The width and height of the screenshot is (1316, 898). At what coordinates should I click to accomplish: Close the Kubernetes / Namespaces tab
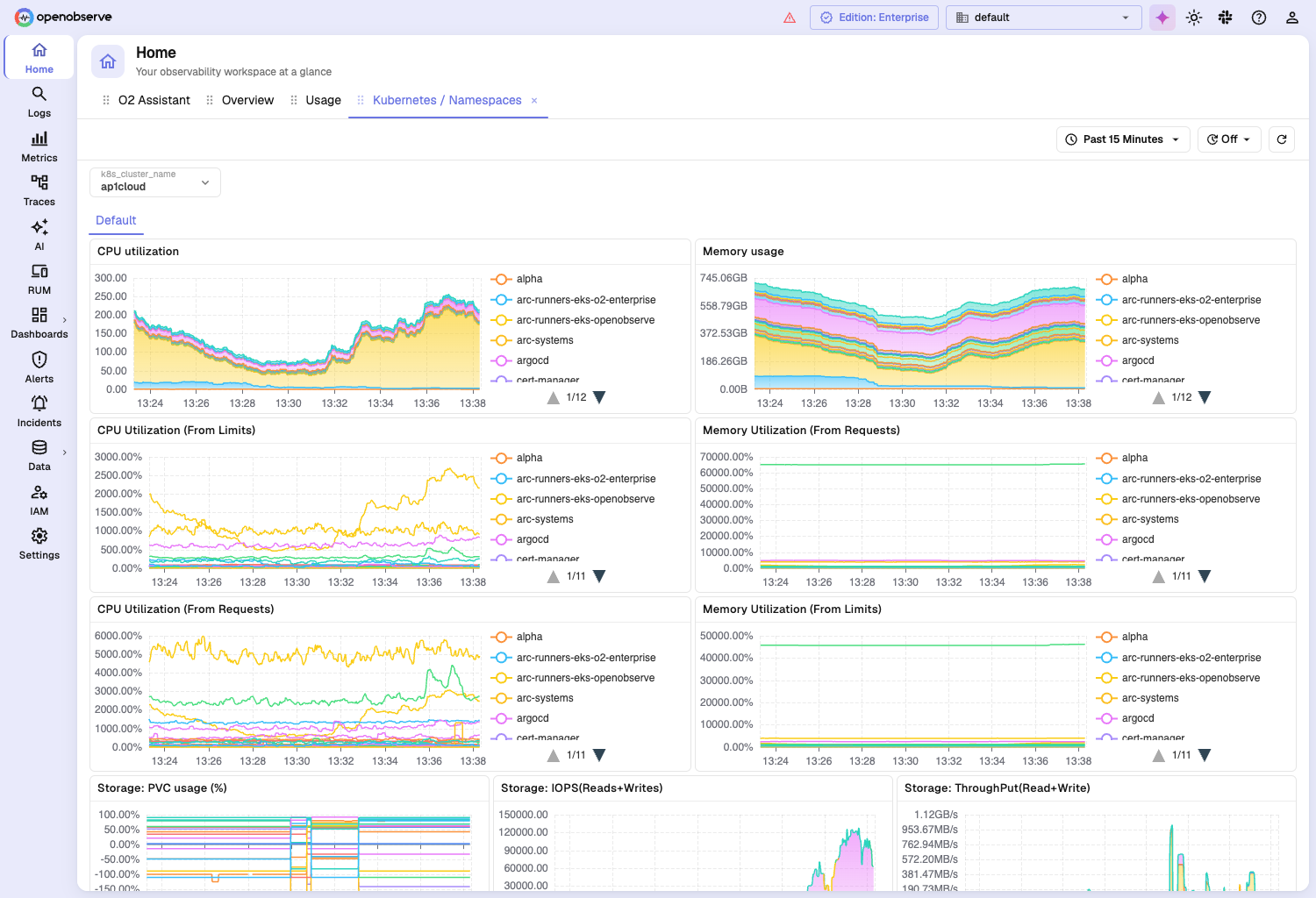(534, 101)
